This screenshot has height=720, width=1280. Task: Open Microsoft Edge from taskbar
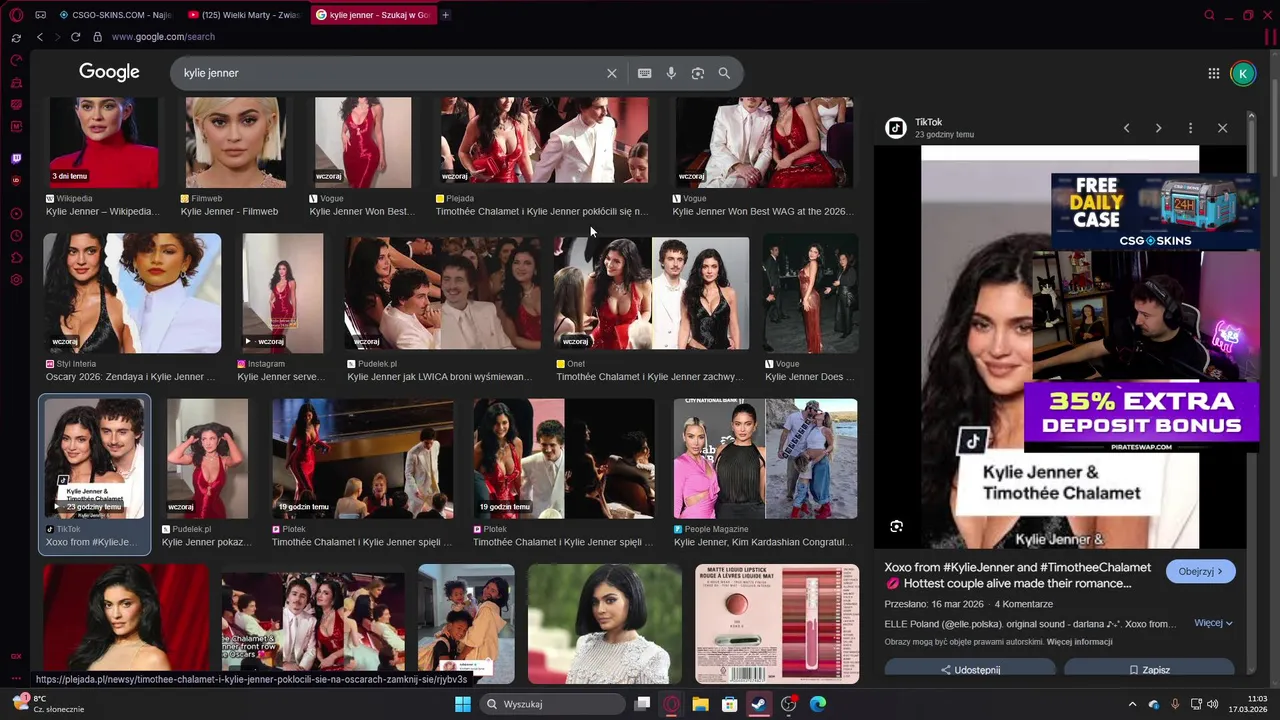coord(817,704)
